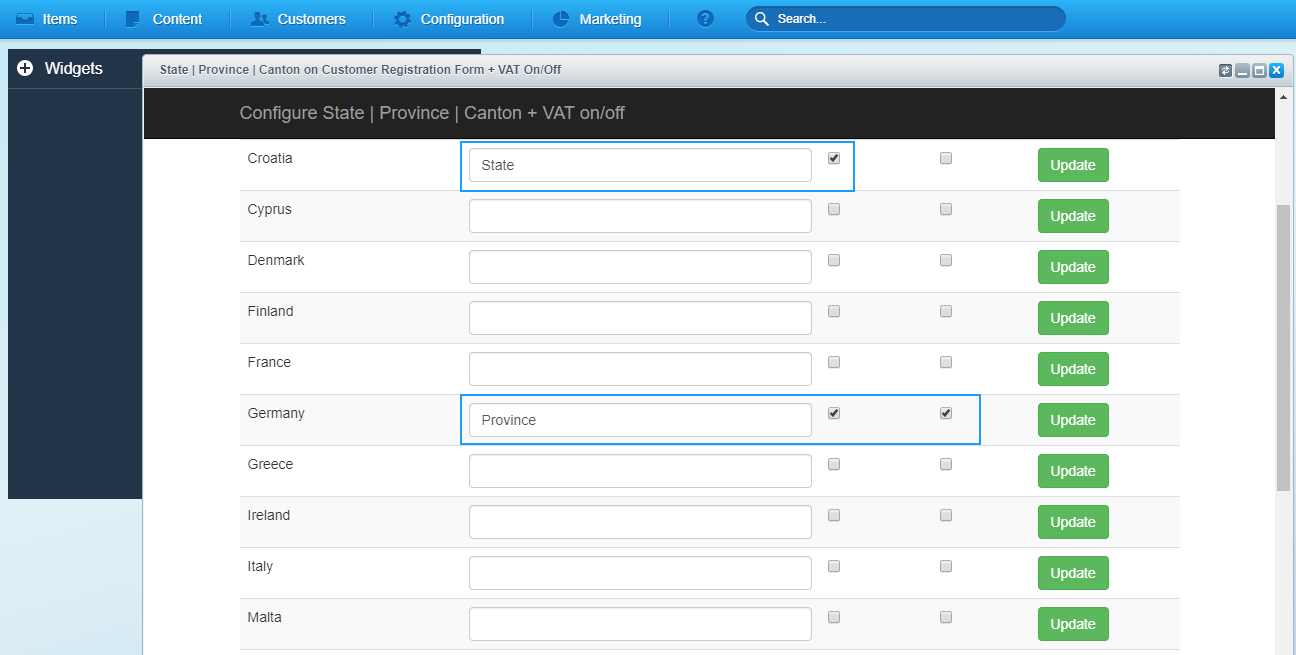This screenshot has width=1296, height=655.
Task: Click Update button for Croatia
Action: [1073, 165]
